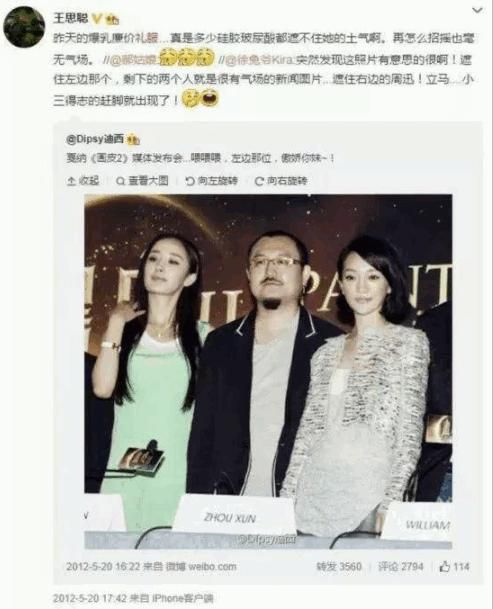Click the verified V badge icon
Image resolution: width=493 pixels, height=609 pixels.
(98, 18)
